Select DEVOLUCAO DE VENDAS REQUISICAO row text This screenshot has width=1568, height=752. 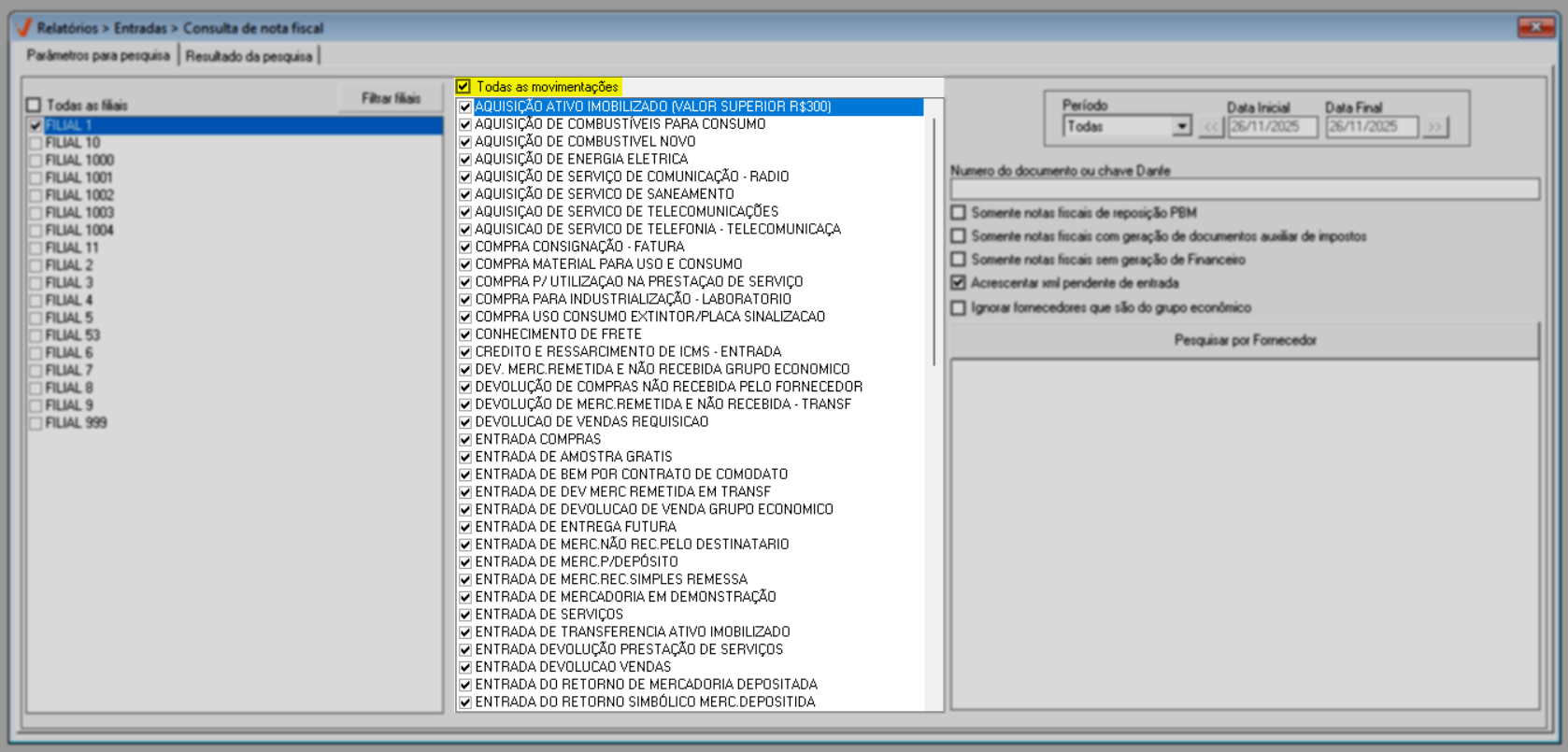(x=592, y=422)
